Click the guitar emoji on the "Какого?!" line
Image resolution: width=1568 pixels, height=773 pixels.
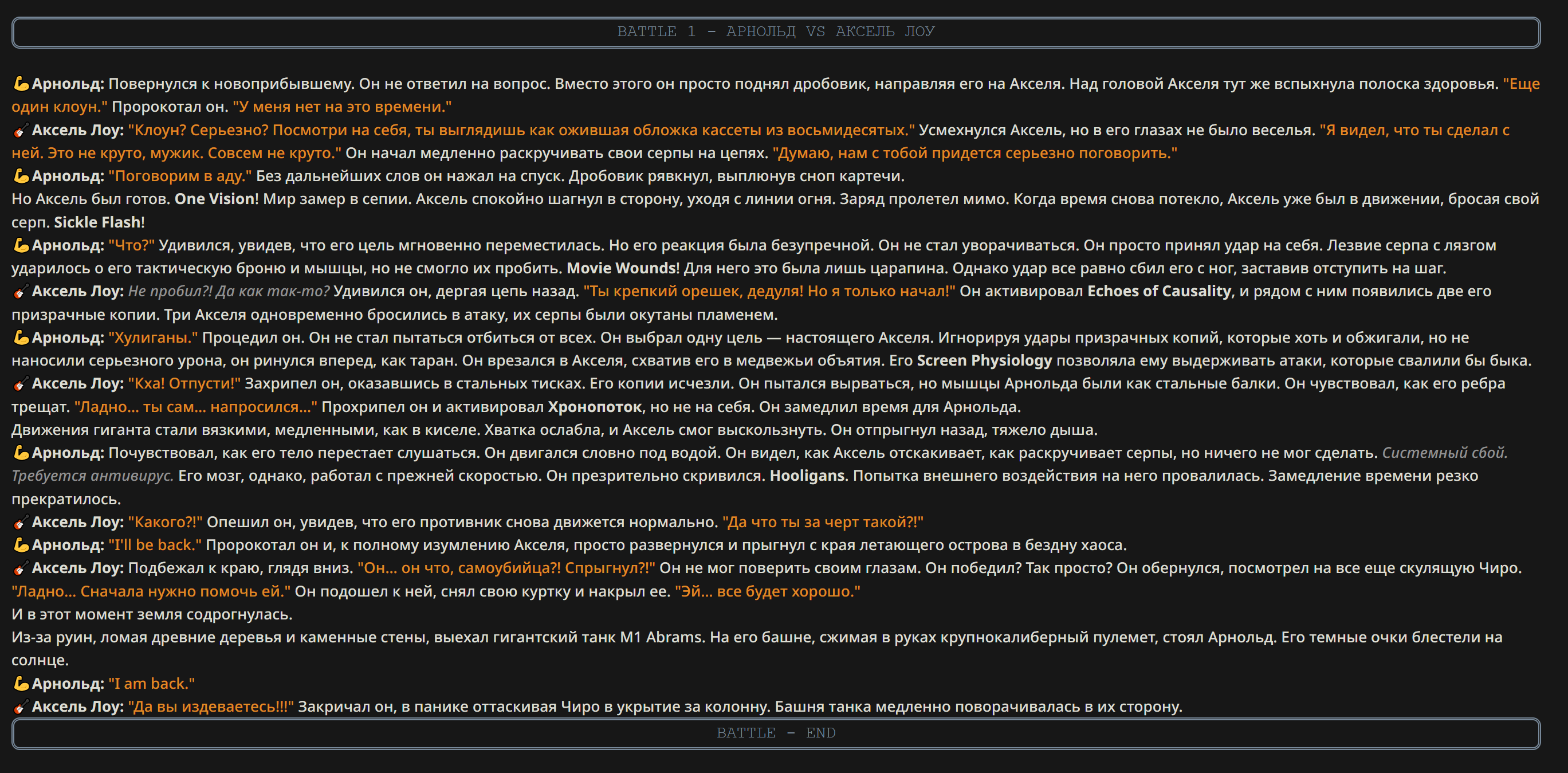(21, 521)
